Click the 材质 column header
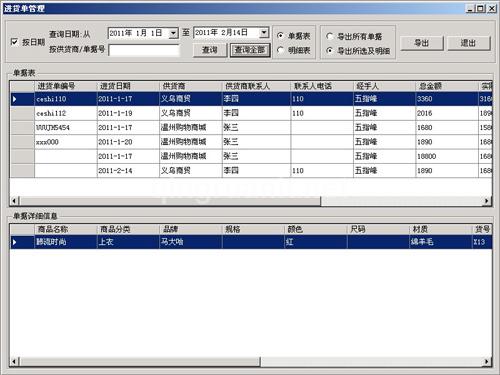500x375 pixels. pyautogui.click(x=441, y=229)
